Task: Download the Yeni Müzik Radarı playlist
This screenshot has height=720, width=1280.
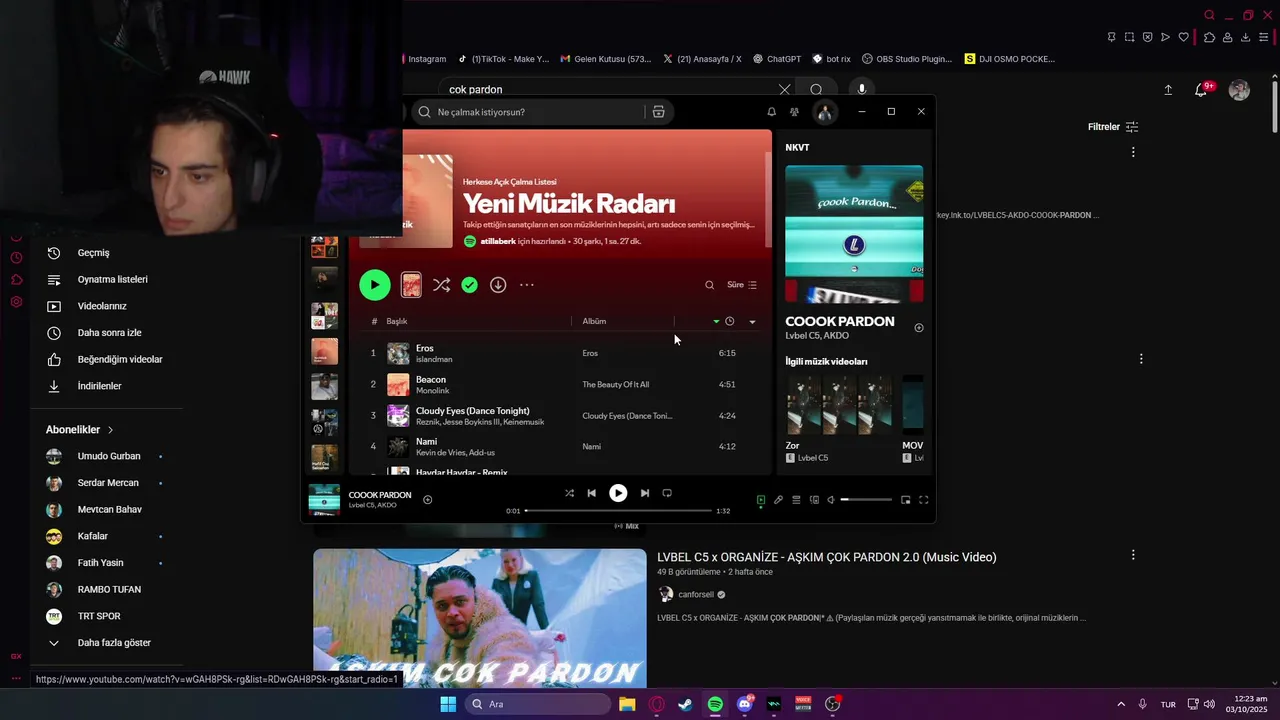Action: pos(498,285)
